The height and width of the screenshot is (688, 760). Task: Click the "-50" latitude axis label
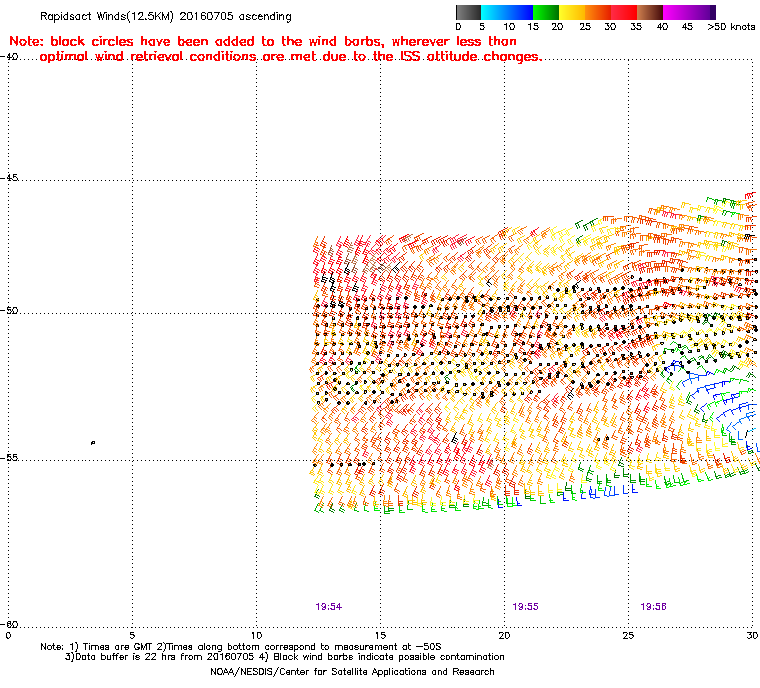click(x=10, y=310)
